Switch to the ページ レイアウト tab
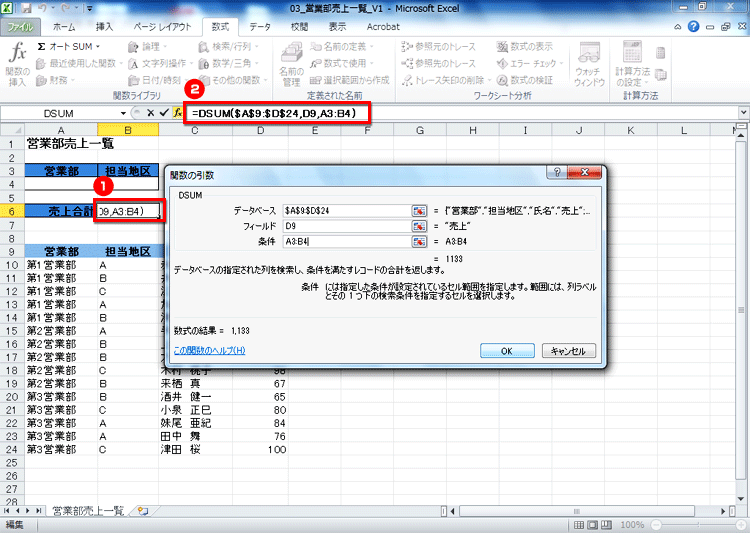Screen dimensions: 750x533 coord(163,27)
